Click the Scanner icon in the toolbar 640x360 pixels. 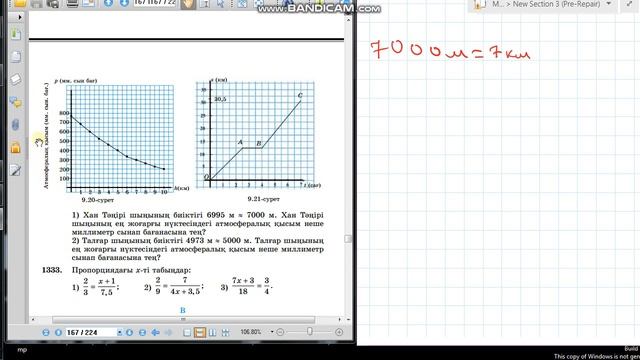coord(72,4)
